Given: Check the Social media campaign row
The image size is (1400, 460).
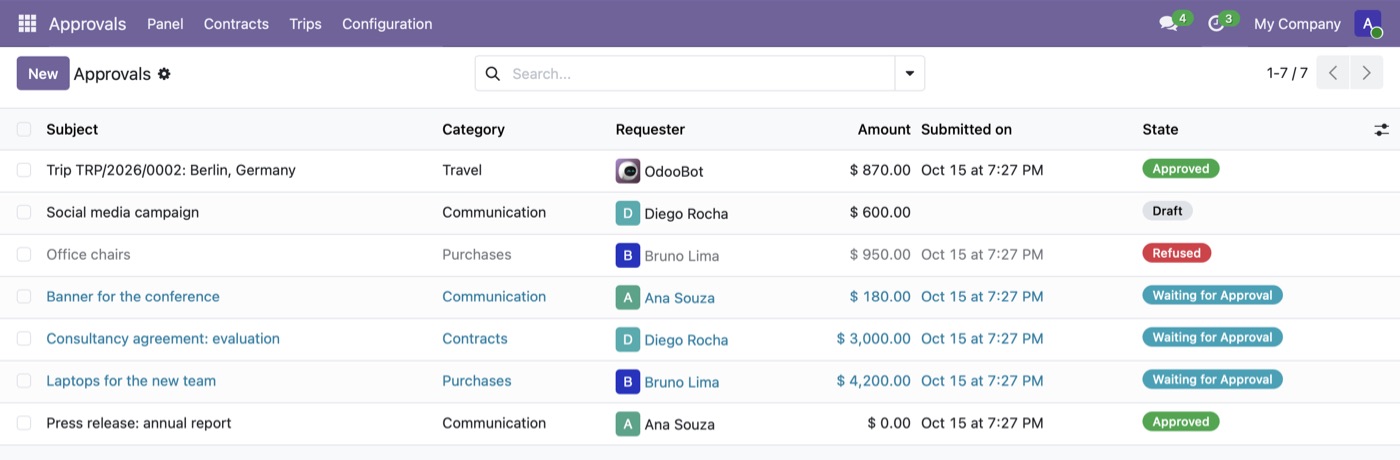Looking at the screenshot, I should (24, 212).
